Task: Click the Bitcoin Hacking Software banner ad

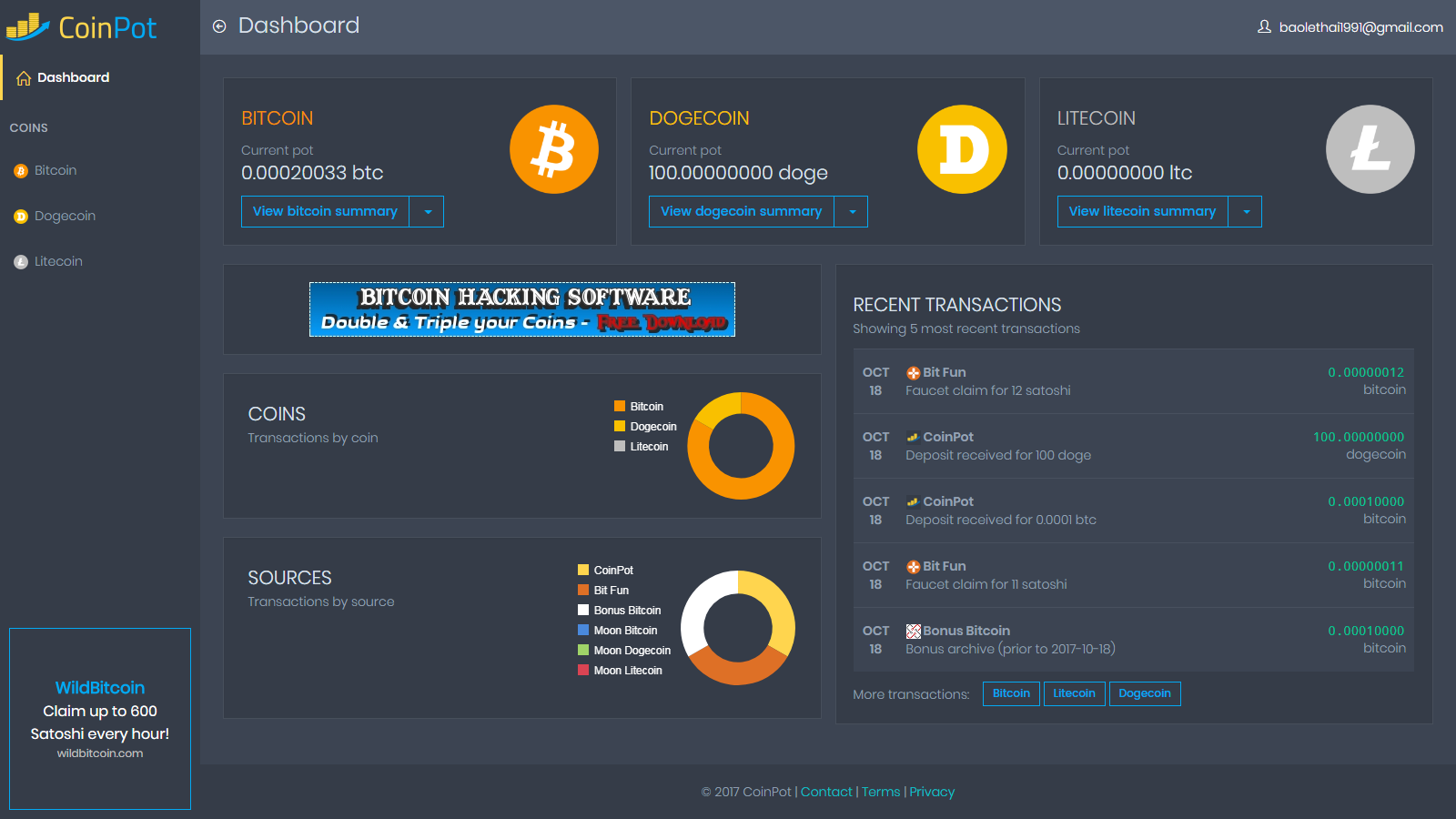Action: [522, 309]
